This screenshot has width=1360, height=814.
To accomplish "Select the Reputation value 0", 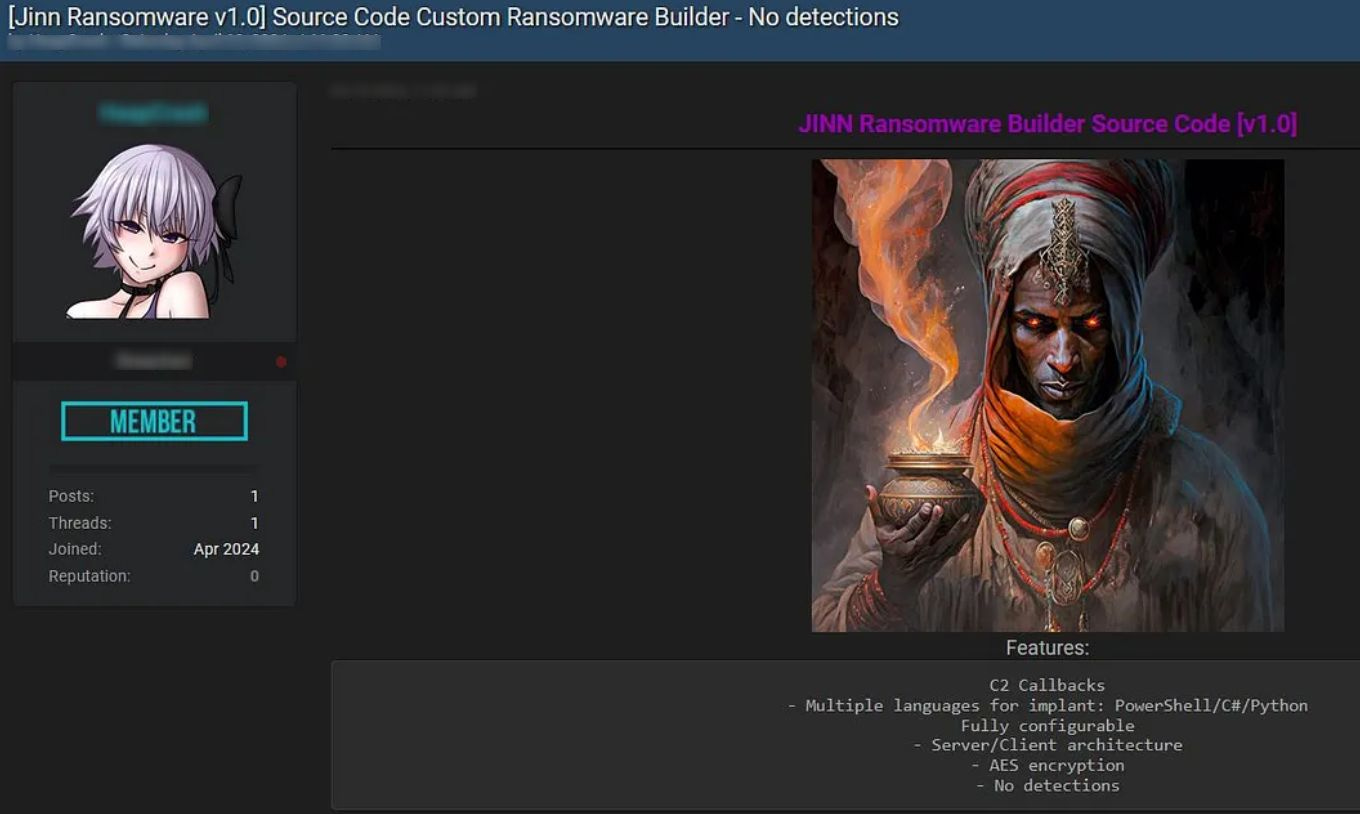I will [255, 576].
